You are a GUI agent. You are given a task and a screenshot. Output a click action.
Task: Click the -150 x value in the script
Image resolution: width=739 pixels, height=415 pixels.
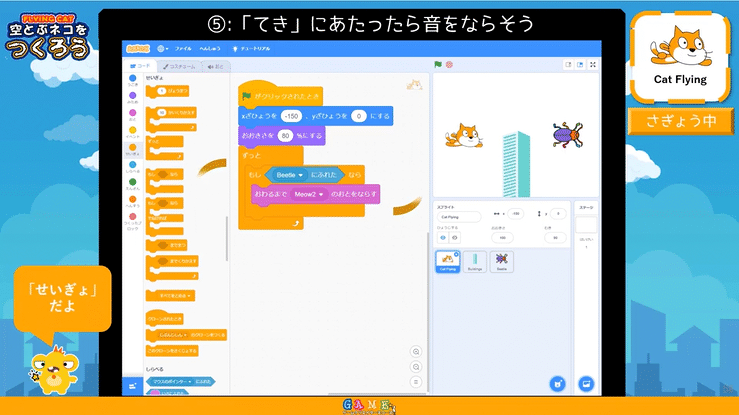[x=291, y=116]
